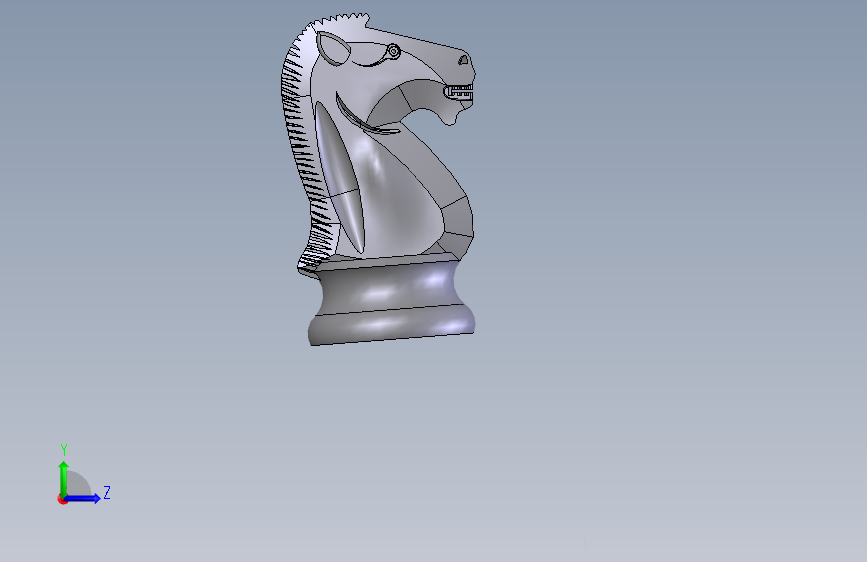Select the green Y axis arrow of the triad
Image resolution: width=867 pixels, height=562 pixels.
pyautogui.click(x=64, y=479)
